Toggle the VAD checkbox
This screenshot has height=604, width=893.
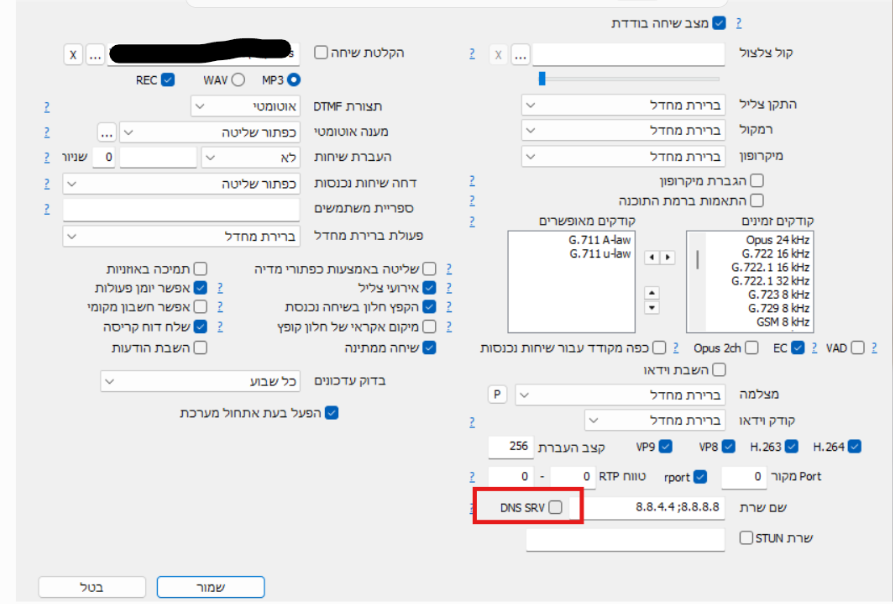point(856,347)
